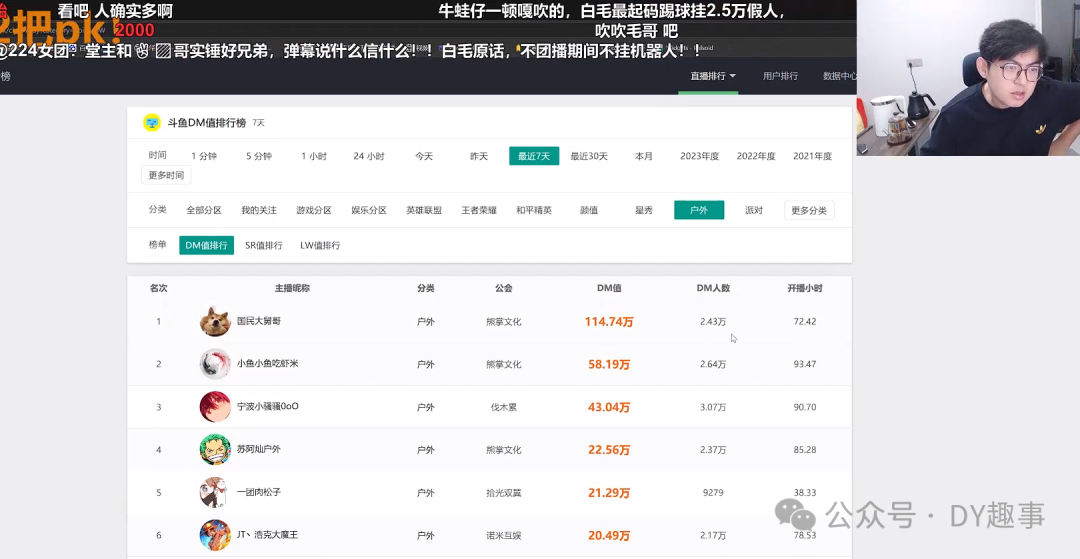The width and height of the screenshot is (1080, 559).
Task: Open 宁波小骚骚0oO's red-haired avatar
Action: tap(215, 407)
